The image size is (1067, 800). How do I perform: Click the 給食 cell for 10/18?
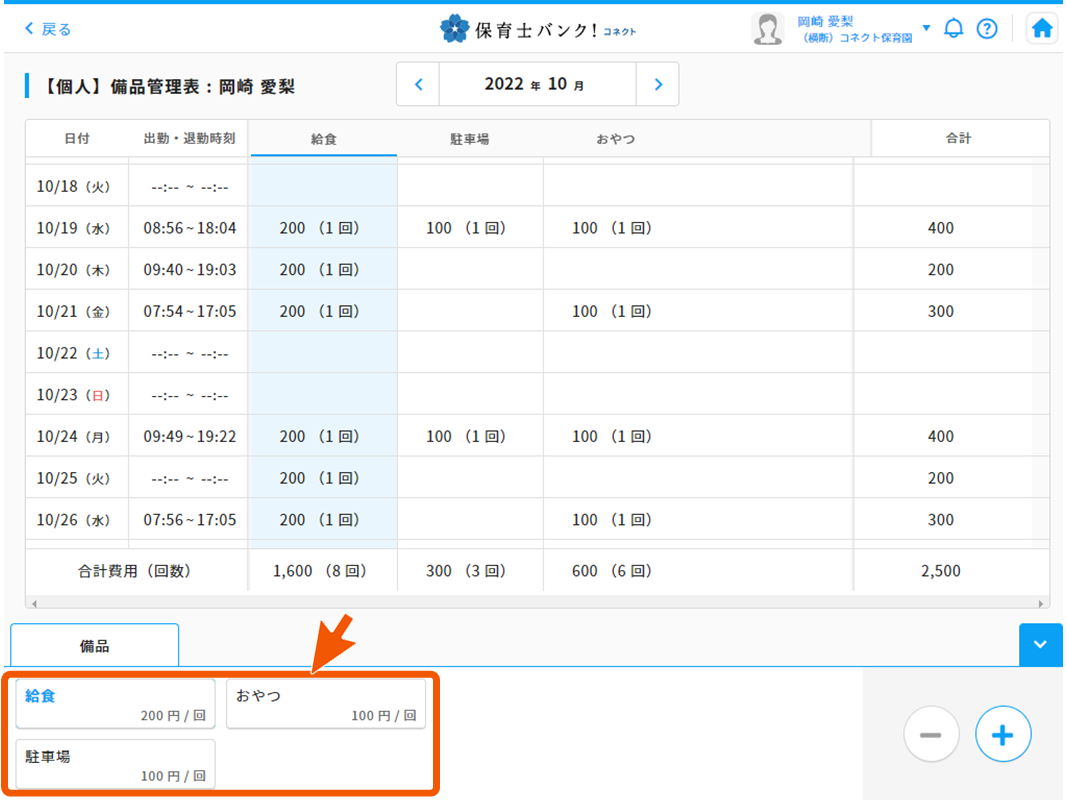(323, 186)
